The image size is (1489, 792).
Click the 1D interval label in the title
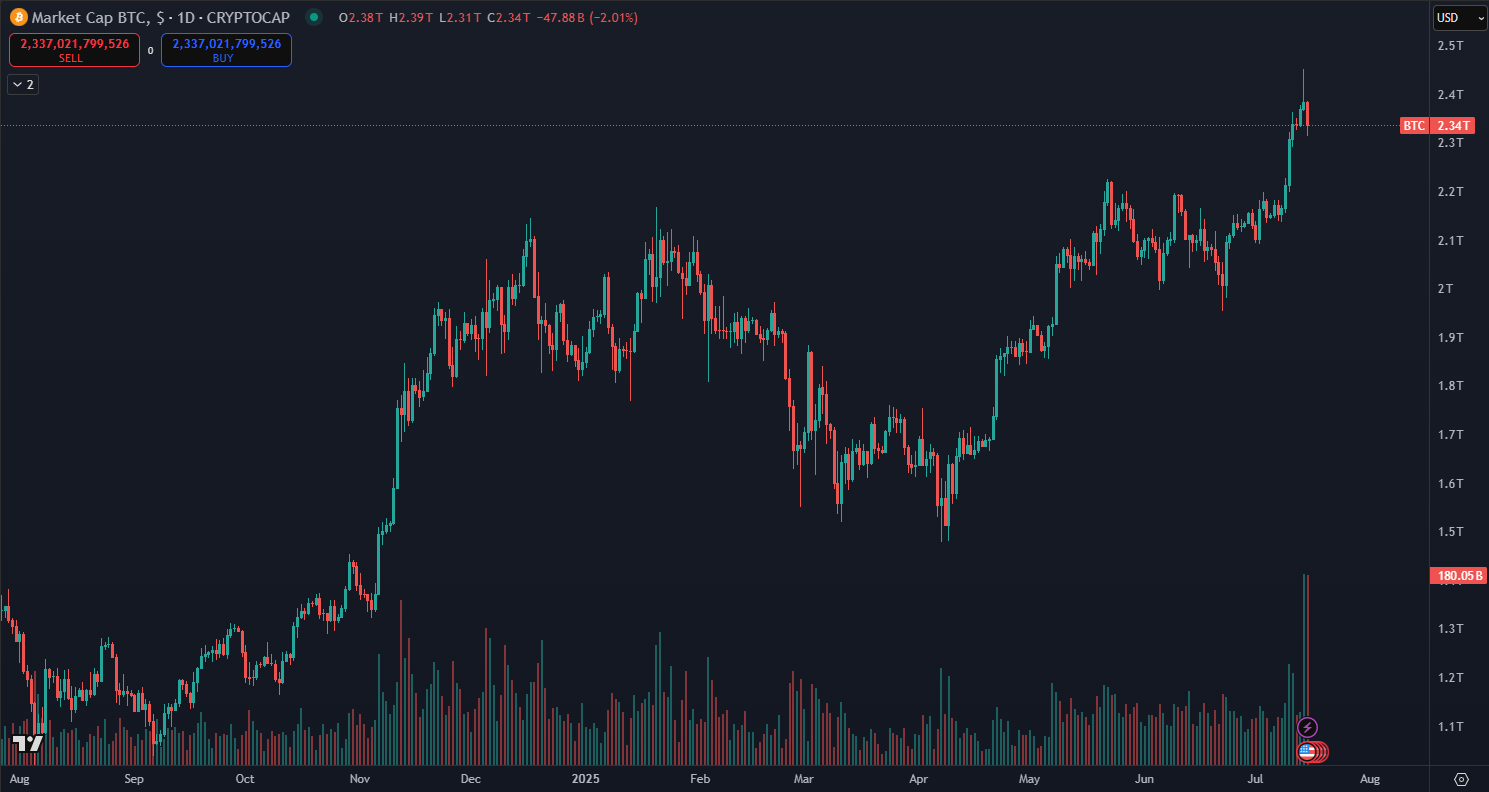click(x=184, y=17)
